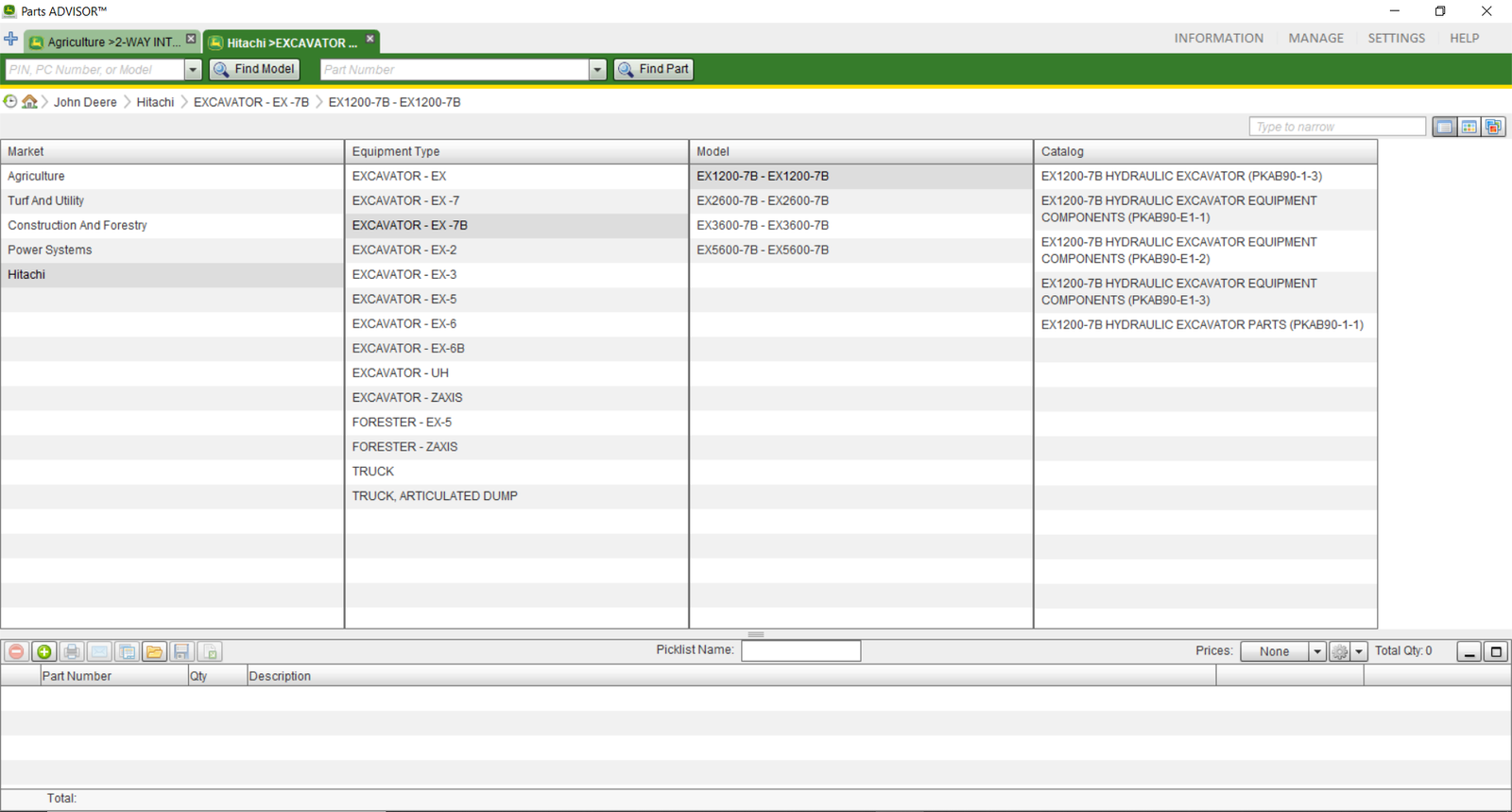The height and width of the screenshot is (812, 1512).
Task: Click the email picklist envelope icon
Action: [99, 651]
